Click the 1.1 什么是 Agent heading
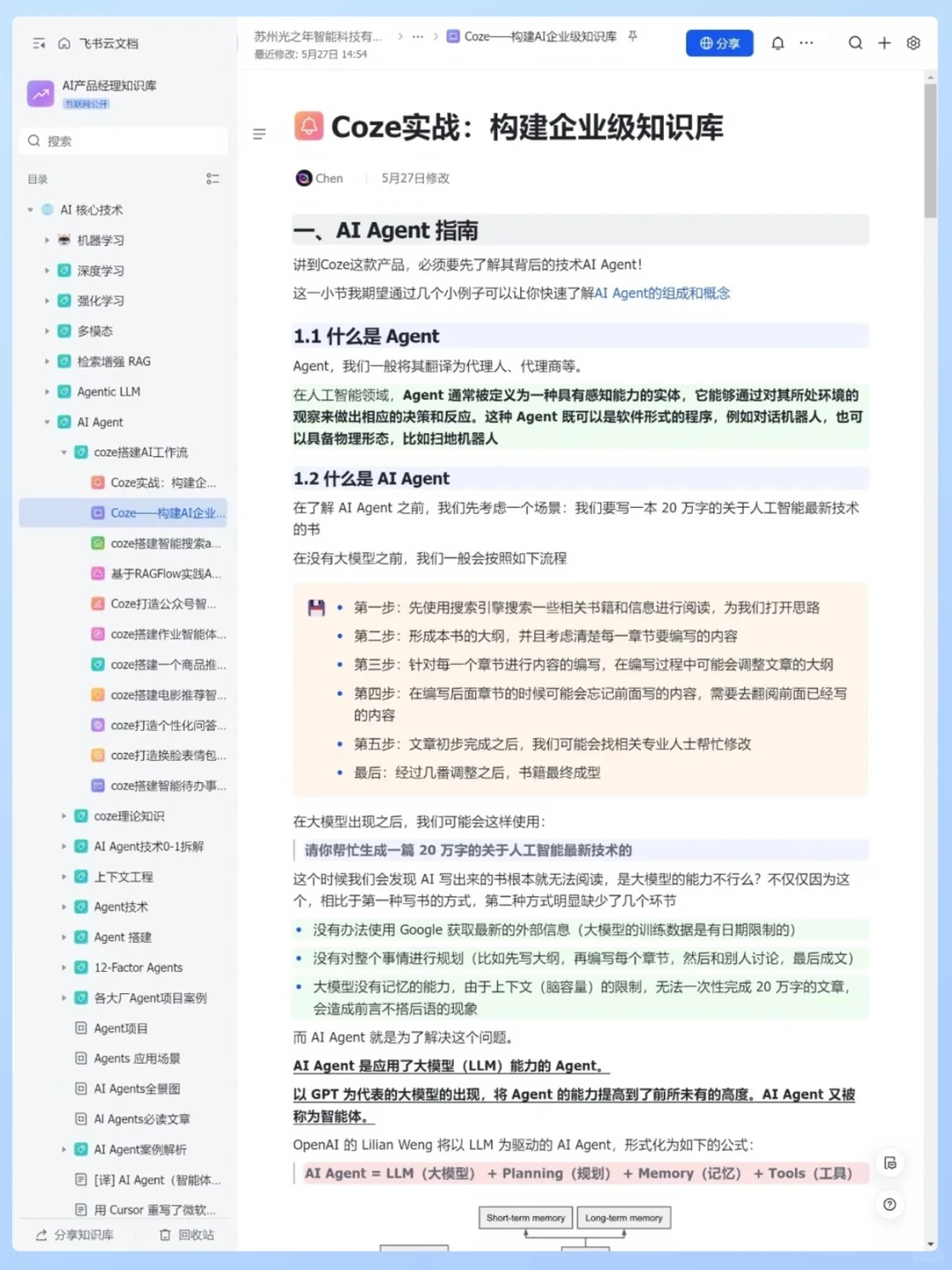Image resolution: width=952 pixels, height=1270 pixels. click(366, 336)
